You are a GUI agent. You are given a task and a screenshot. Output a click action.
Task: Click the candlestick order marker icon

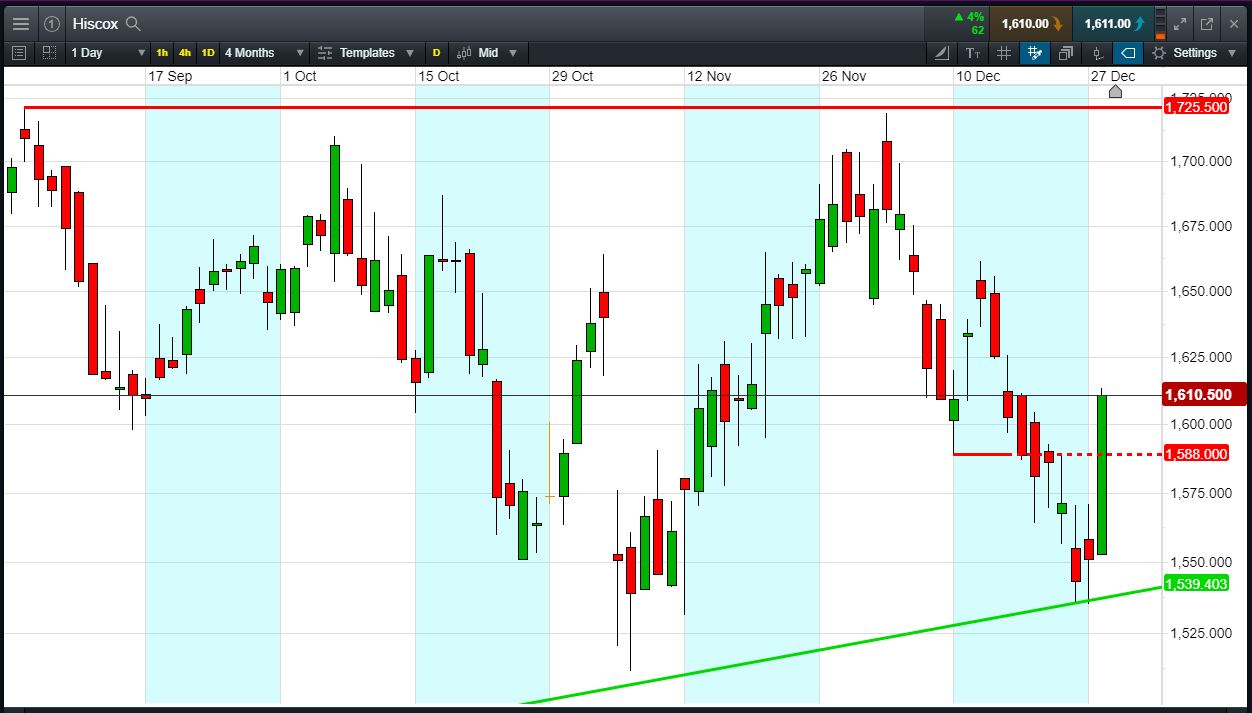coord(1097,52)
